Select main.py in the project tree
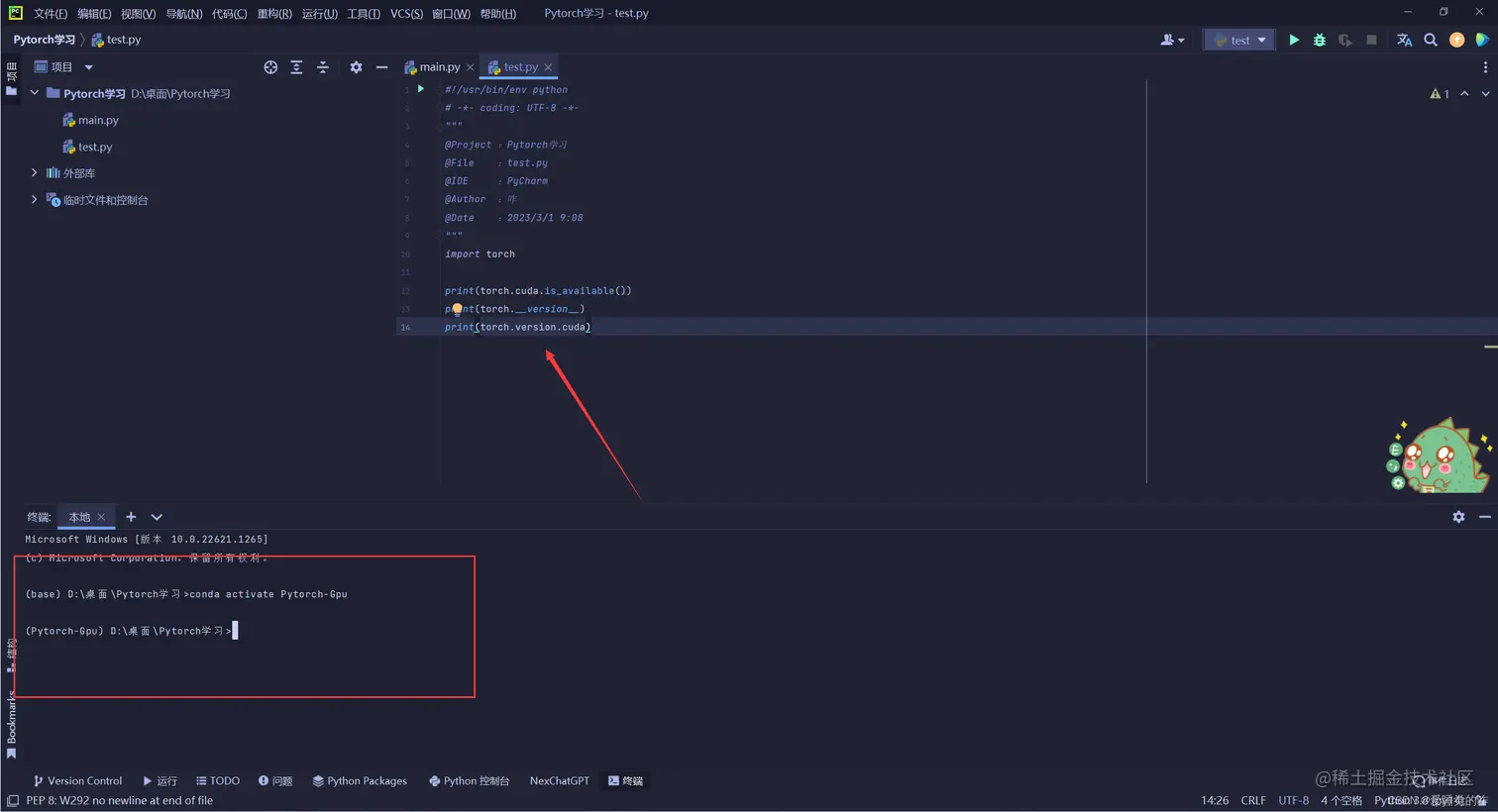 [90, 120]
